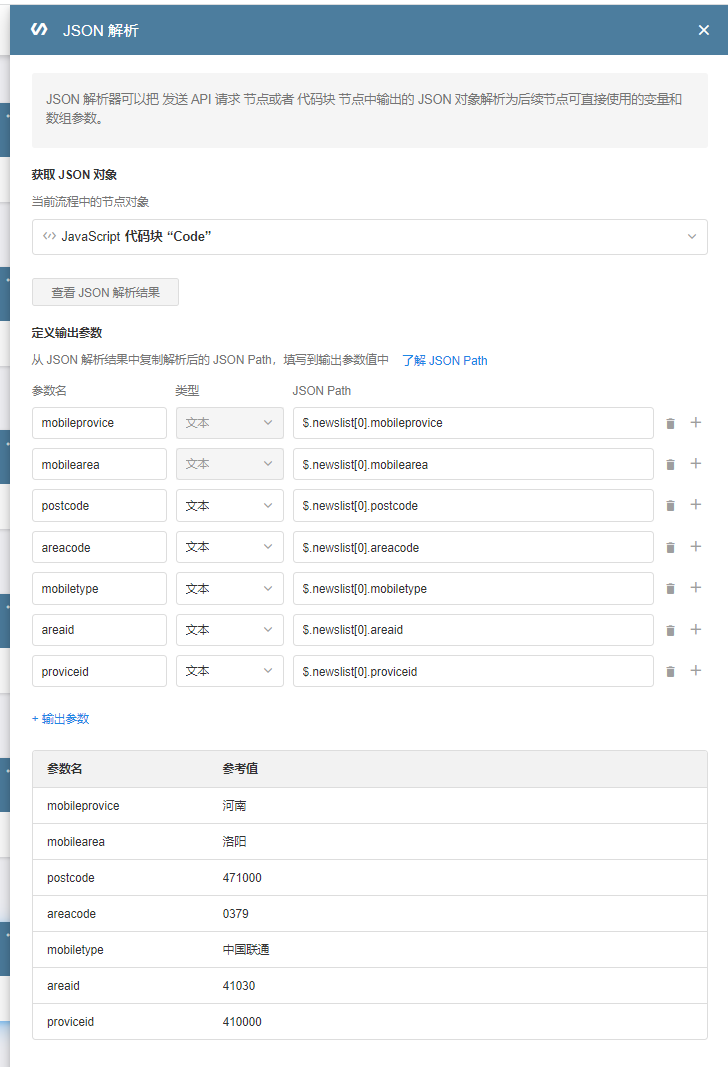Click JSON Path field for mobileprovice
The image size is (728, 1067).
tap(472, 423)
